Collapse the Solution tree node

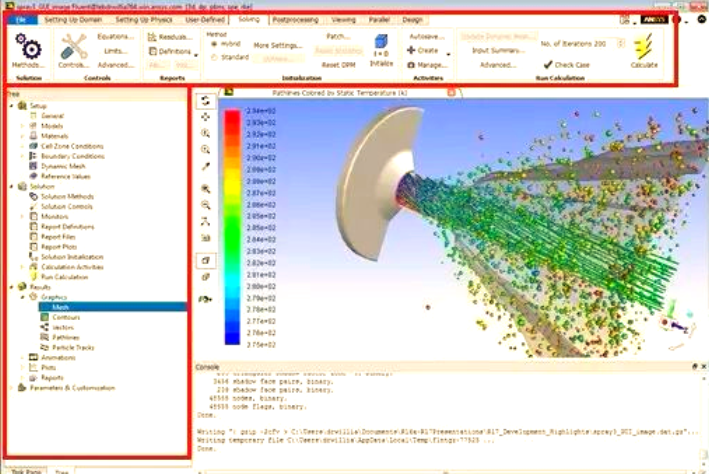11,186
